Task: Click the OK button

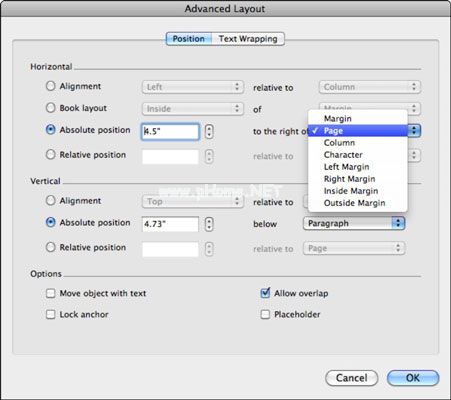Action: (x=413, y=378)
